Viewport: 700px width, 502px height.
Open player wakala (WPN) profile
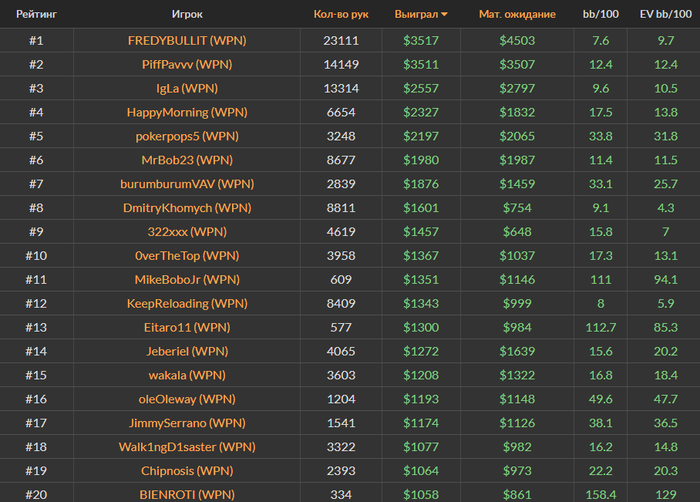(x=187, y=376)
